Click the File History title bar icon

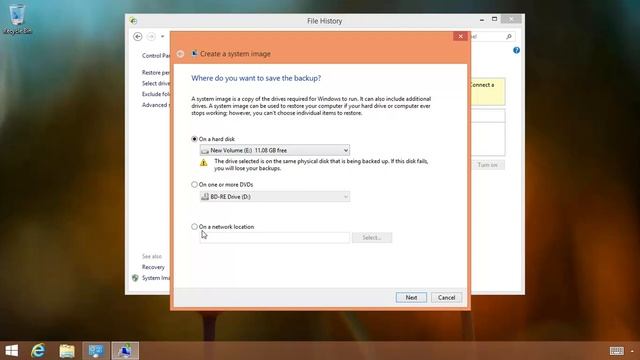pos(133,20)
